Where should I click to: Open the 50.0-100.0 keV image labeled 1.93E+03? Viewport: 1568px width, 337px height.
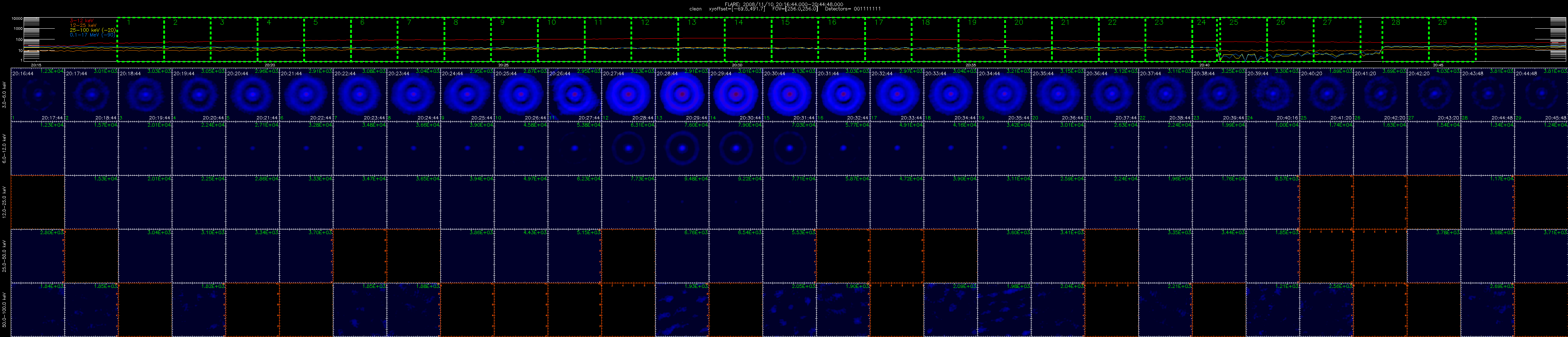pyautogui.click(x=682, y=310)
